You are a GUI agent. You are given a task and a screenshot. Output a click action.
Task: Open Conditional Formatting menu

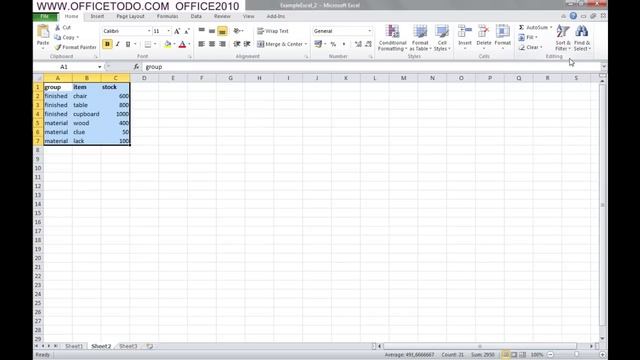[392, 38]
